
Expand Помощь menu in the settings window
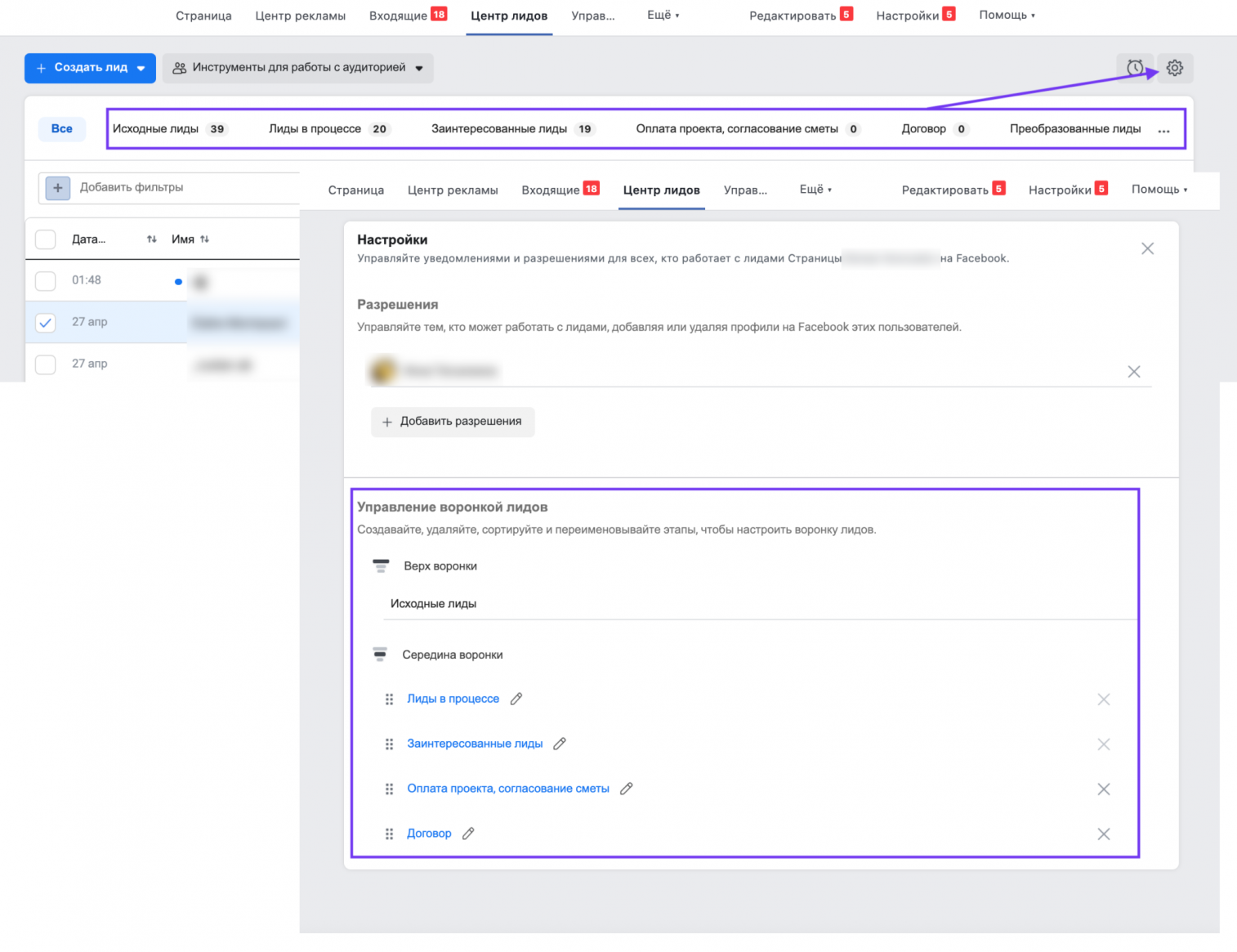(x=1159, y=189)
